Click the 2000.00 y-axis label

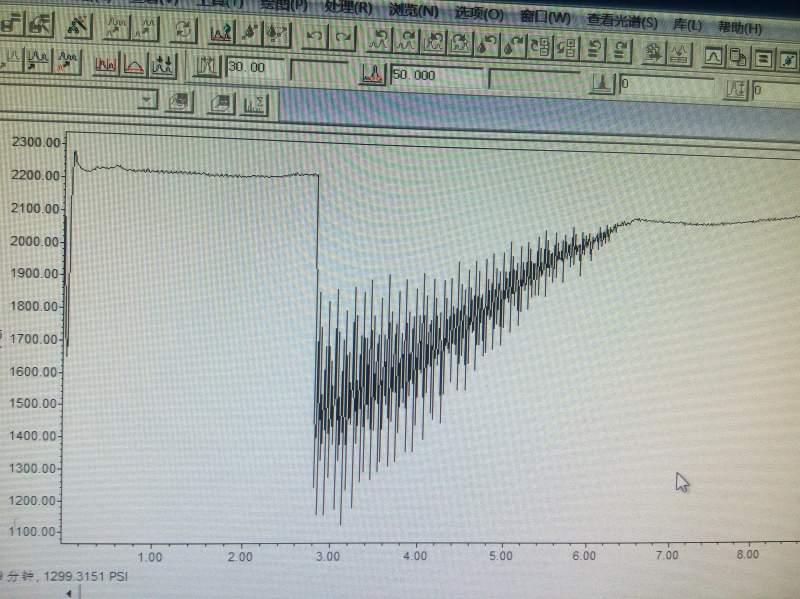pos(34,241)
